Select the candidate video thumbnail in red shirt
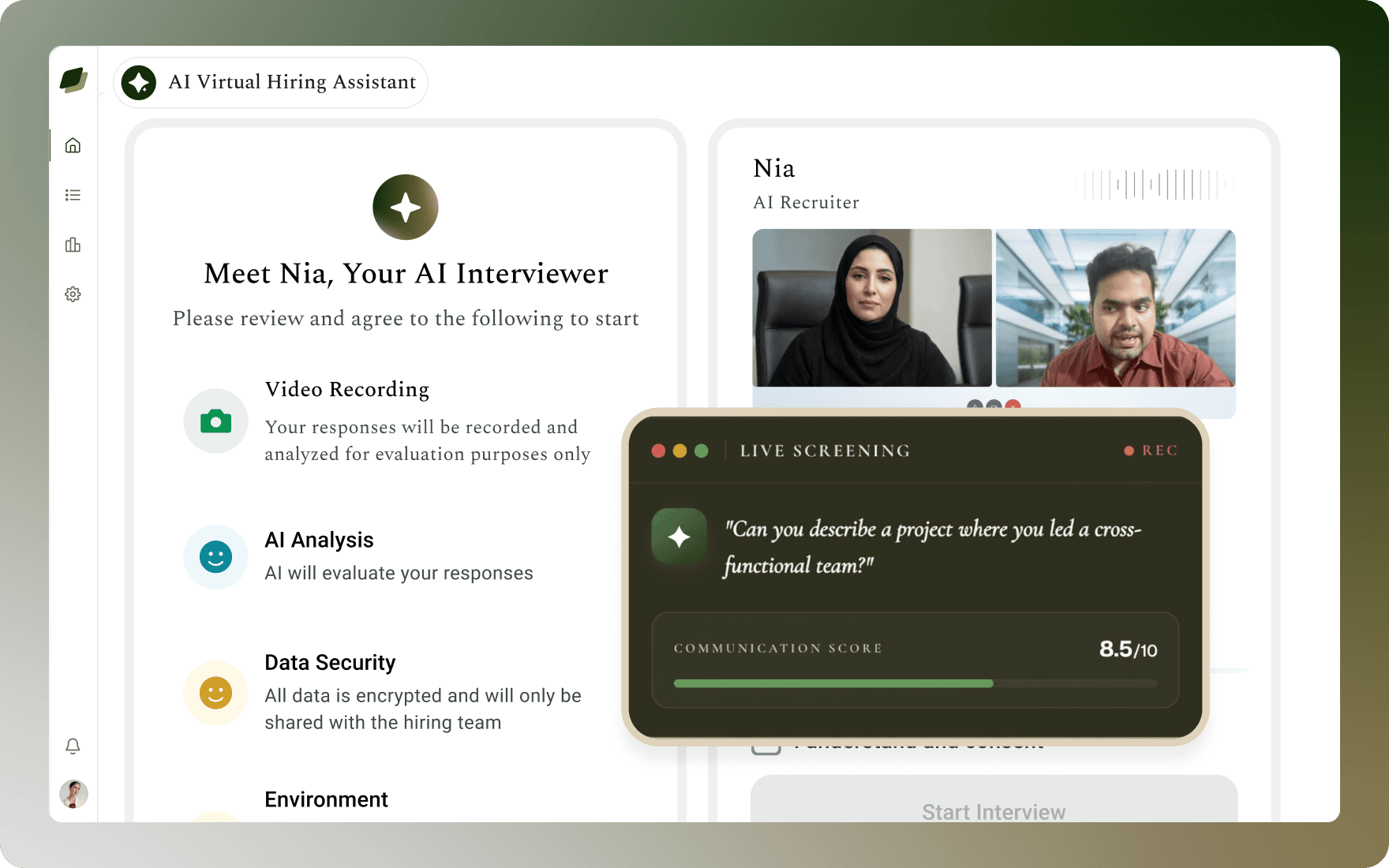Image resolution: width=1389 pixels, height=868 pixels. click(x=1116, y=308)
